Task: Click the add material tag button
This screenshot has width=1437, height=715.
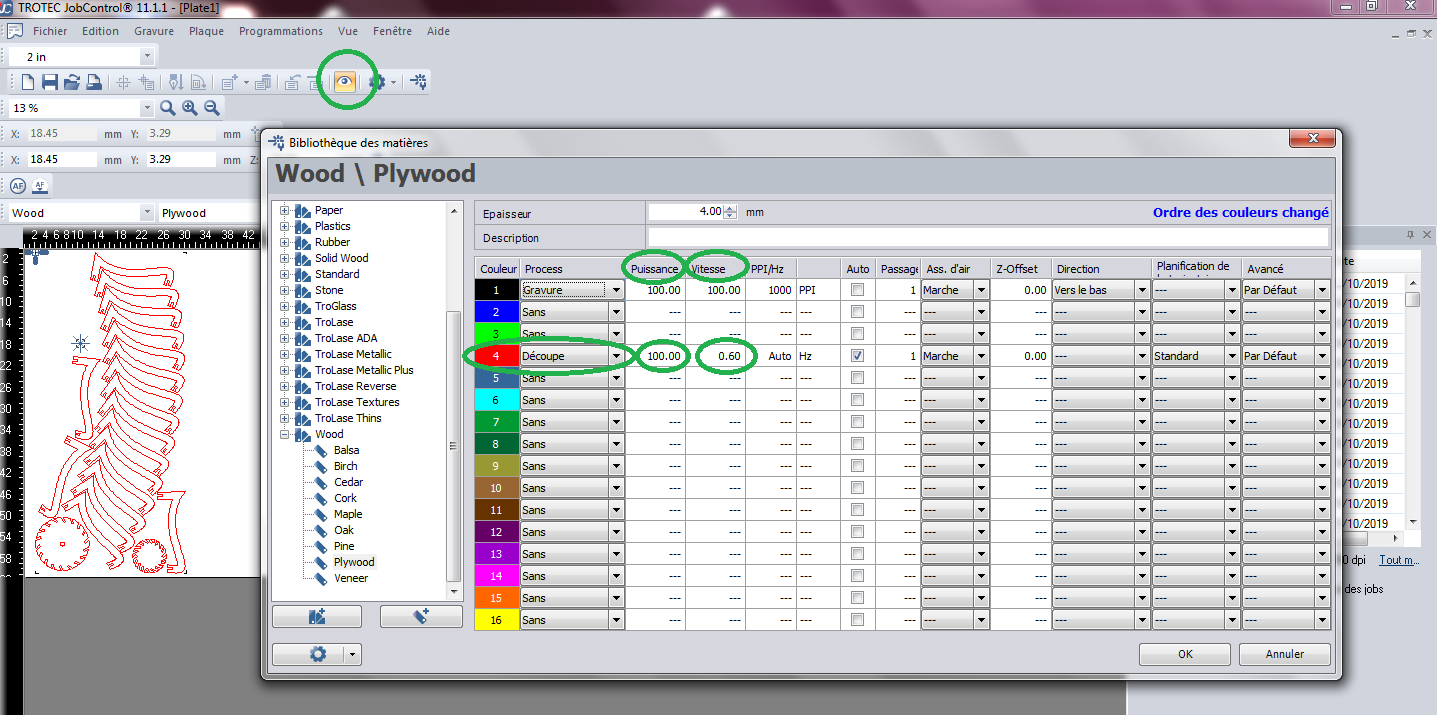Action: click(x=421, y=617)
